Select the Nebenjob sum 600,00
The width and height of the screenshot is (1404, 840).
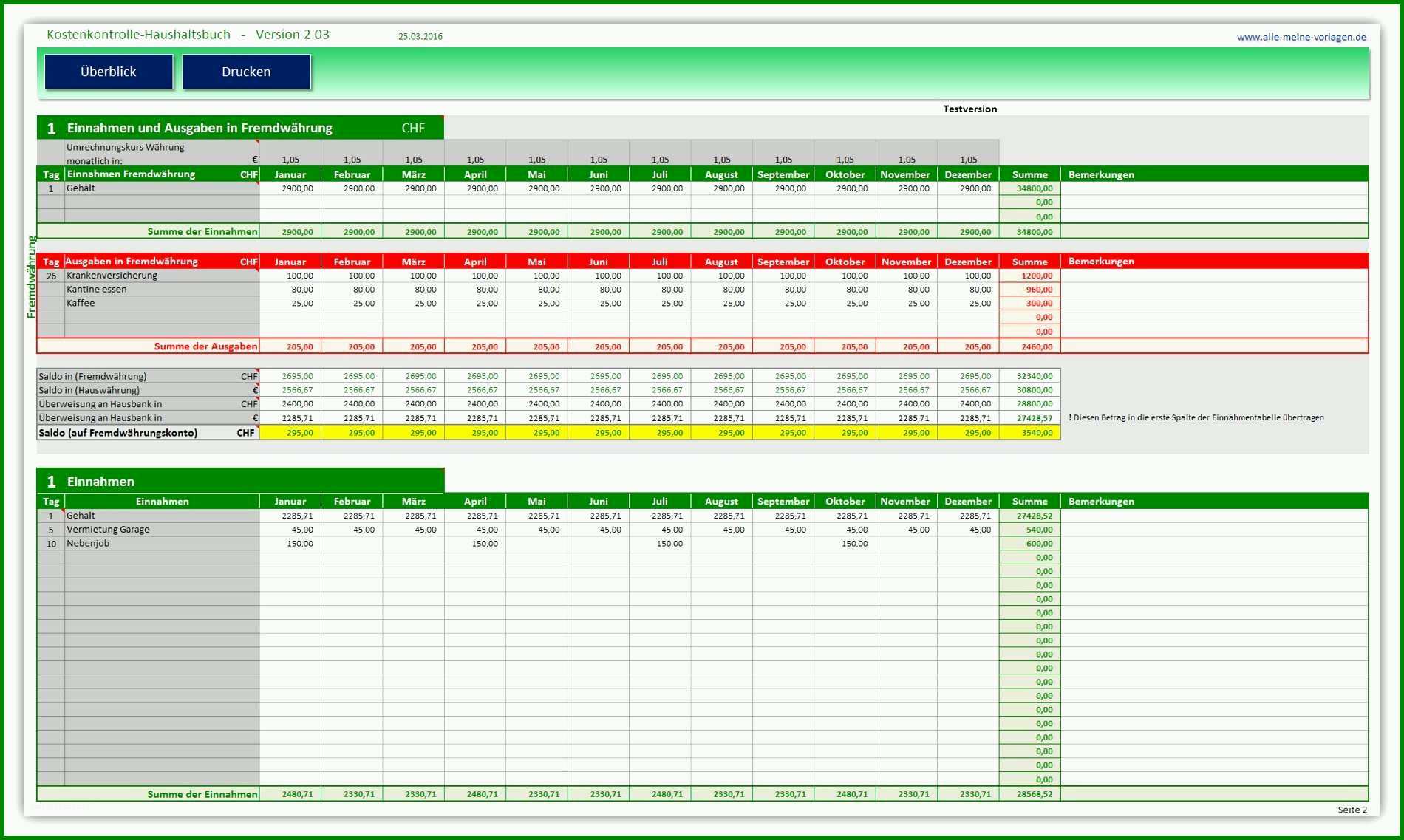[x=1029, y=544]
